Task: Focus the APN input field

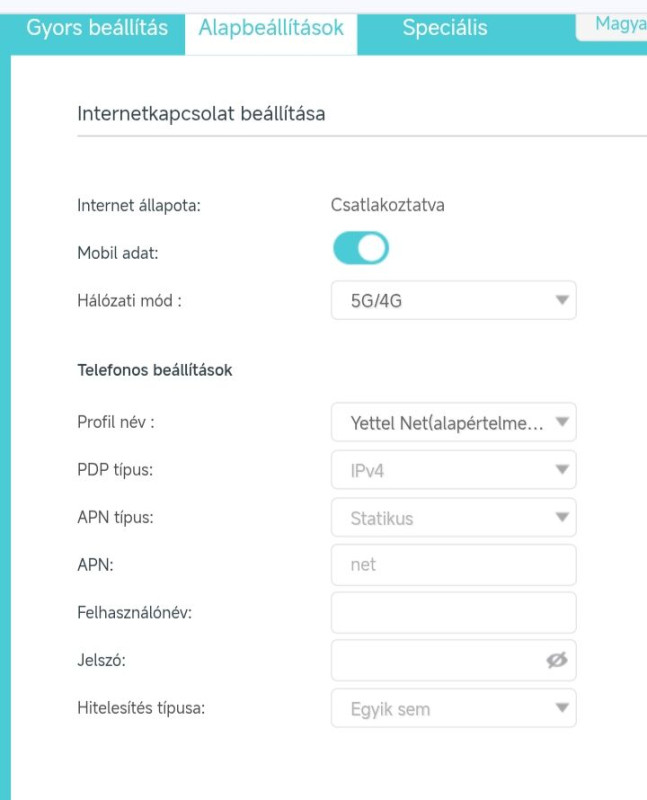Action: [x=453, y=565]
